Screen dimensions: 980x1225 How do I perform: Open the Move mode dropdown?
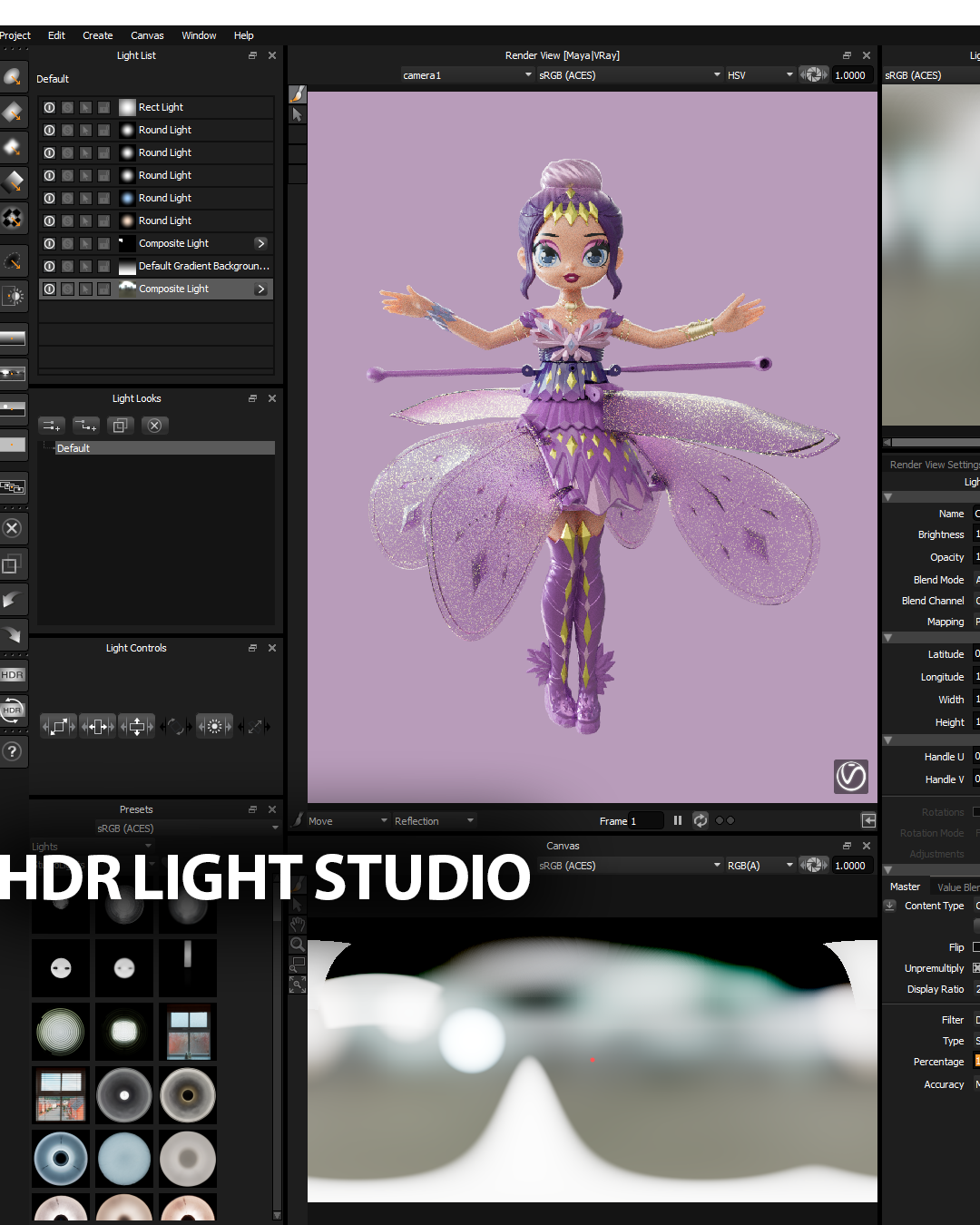pos(348,820)
